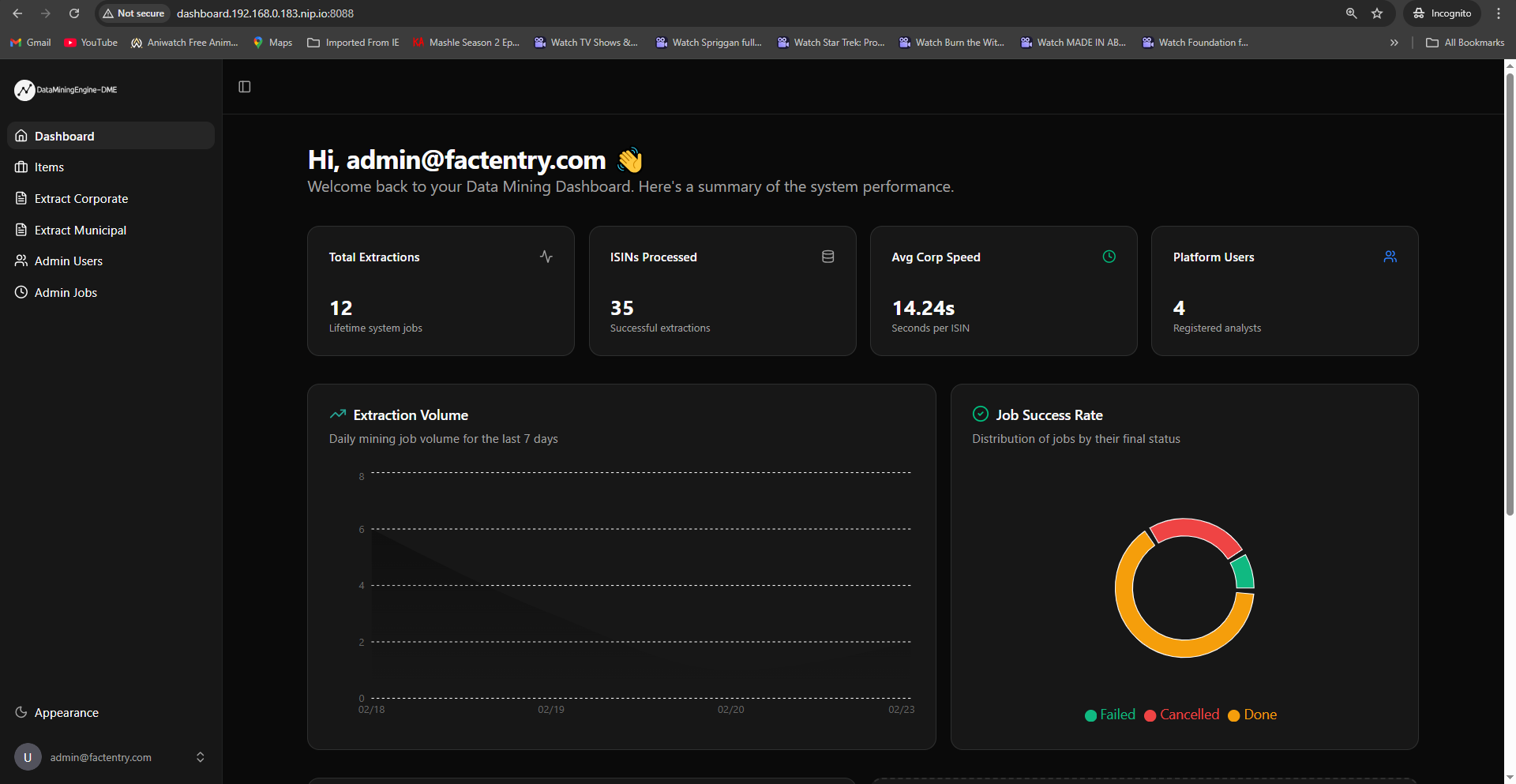Click the Extract Corporate document icon
This screenshot has height=784, width=1516.
click(x=21, y=198)
